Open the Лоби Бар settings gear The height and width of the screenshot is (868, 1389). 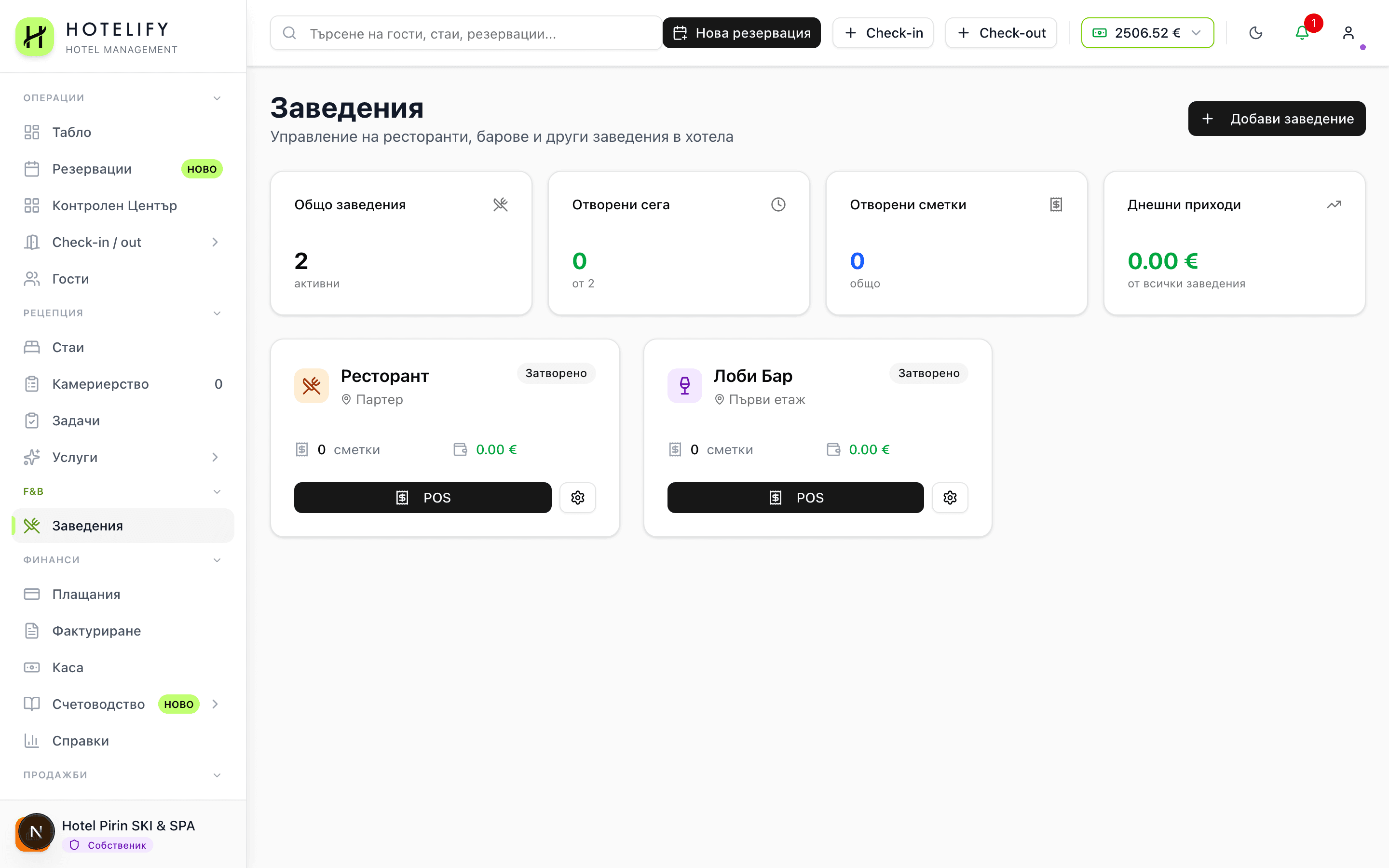coord(950,497)
